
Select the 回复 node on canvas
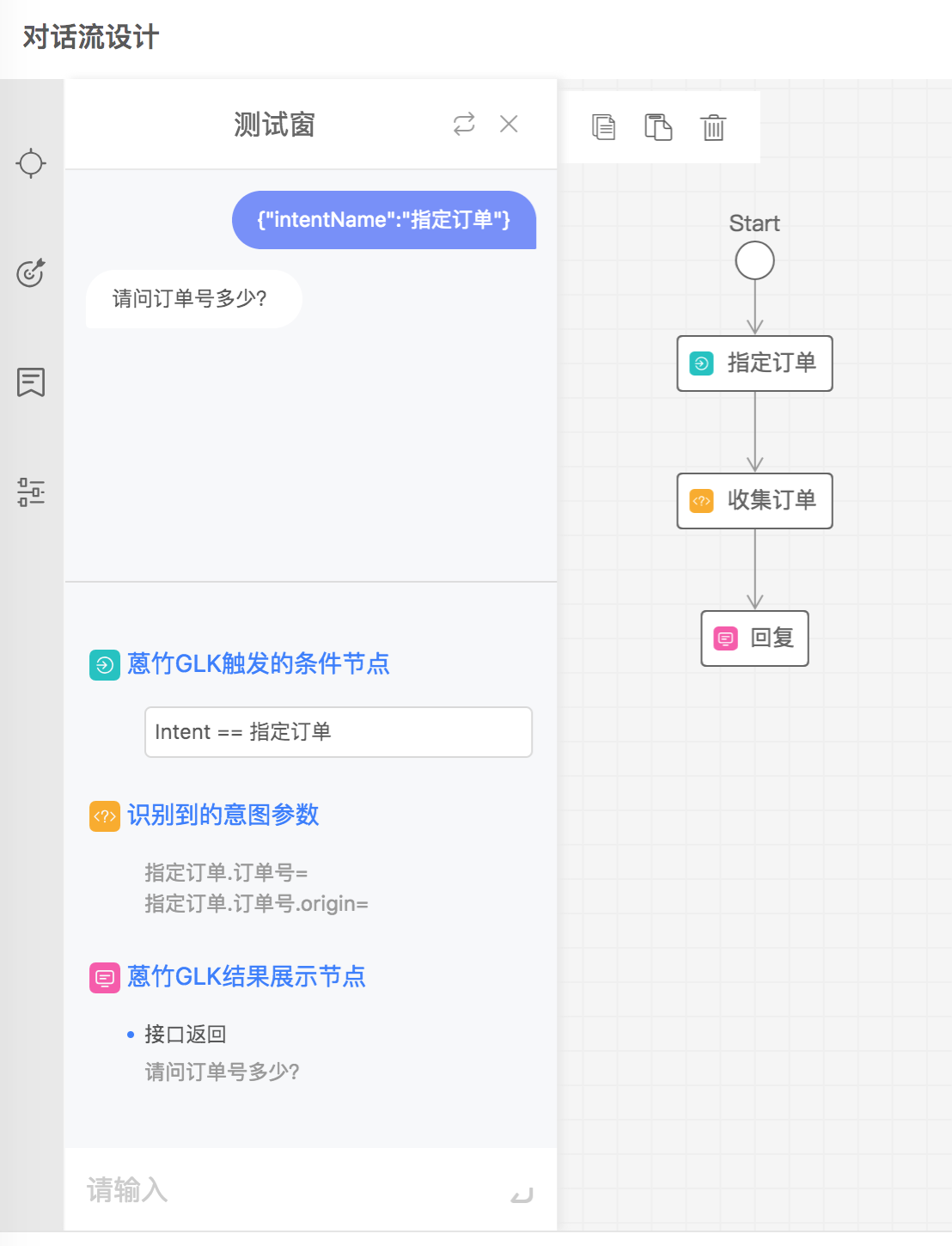[x=754, y=638]
